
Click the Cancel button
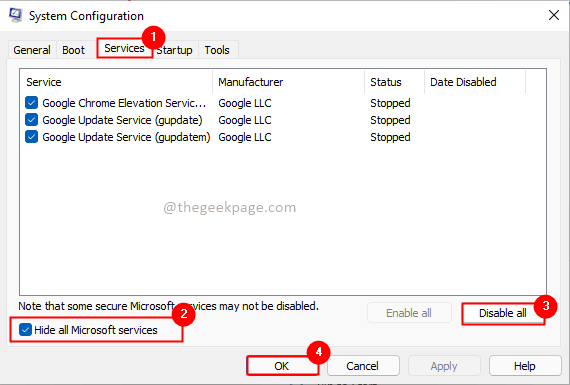pos(363,366)
